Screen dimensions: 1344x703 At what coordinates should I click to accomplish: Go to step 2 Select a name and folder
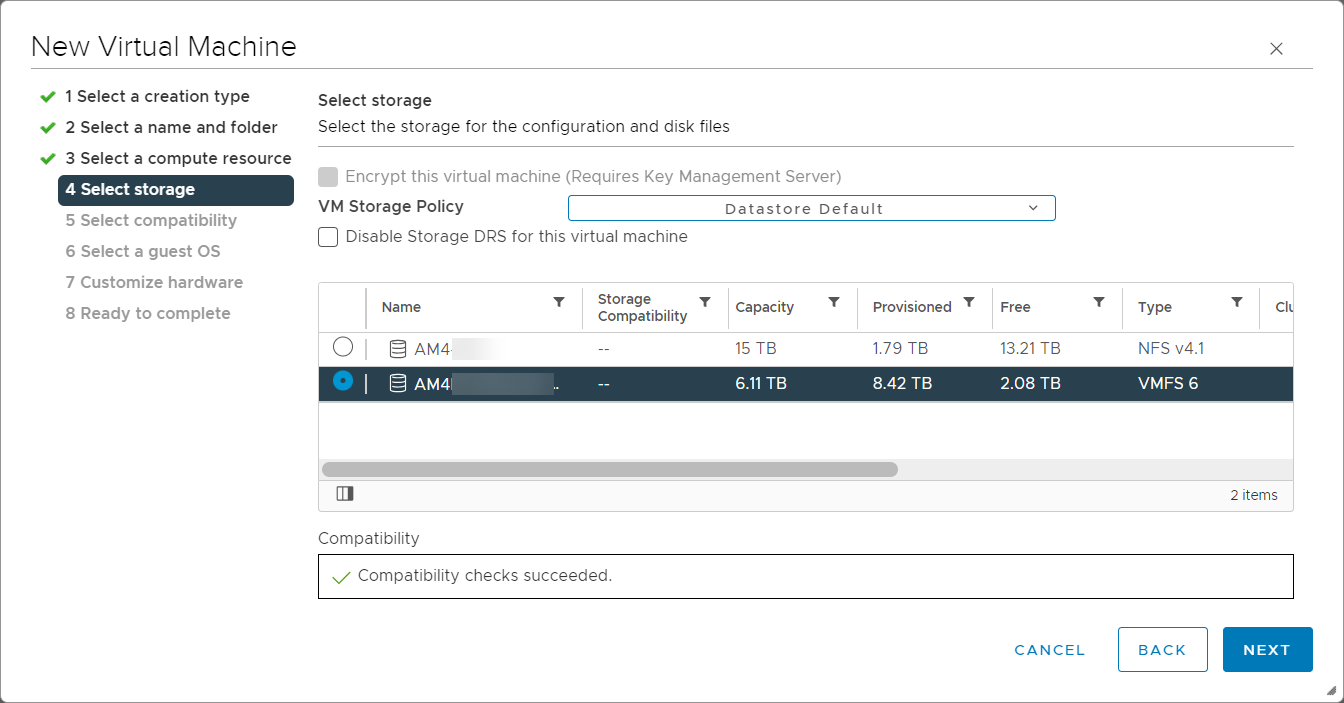click(x=171, y=128)
